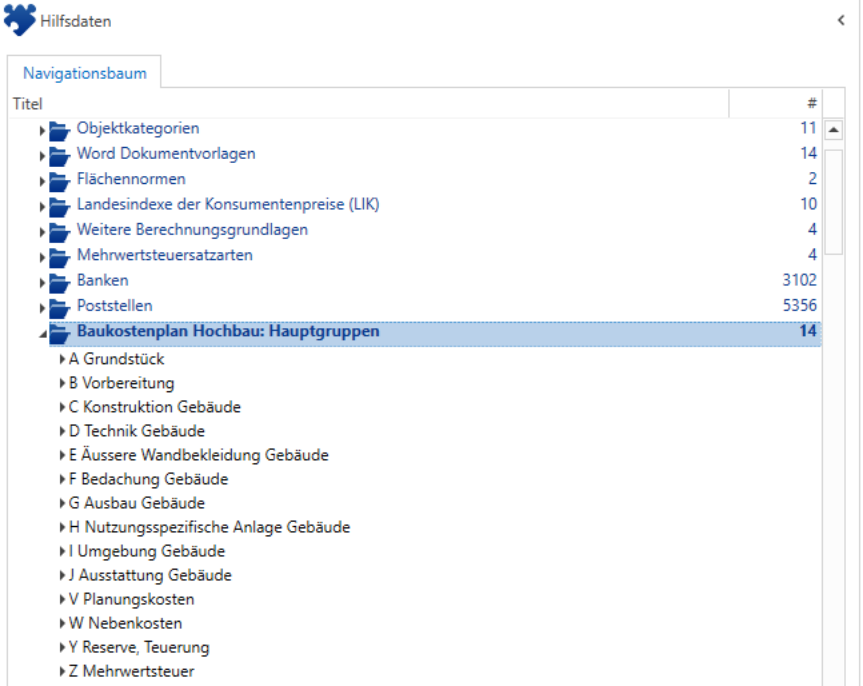This screenshot has width=863, height=686.
Task: Expand the E Äussere Wandbekleidung Gebäude arrow
Action: coord(62,455)
